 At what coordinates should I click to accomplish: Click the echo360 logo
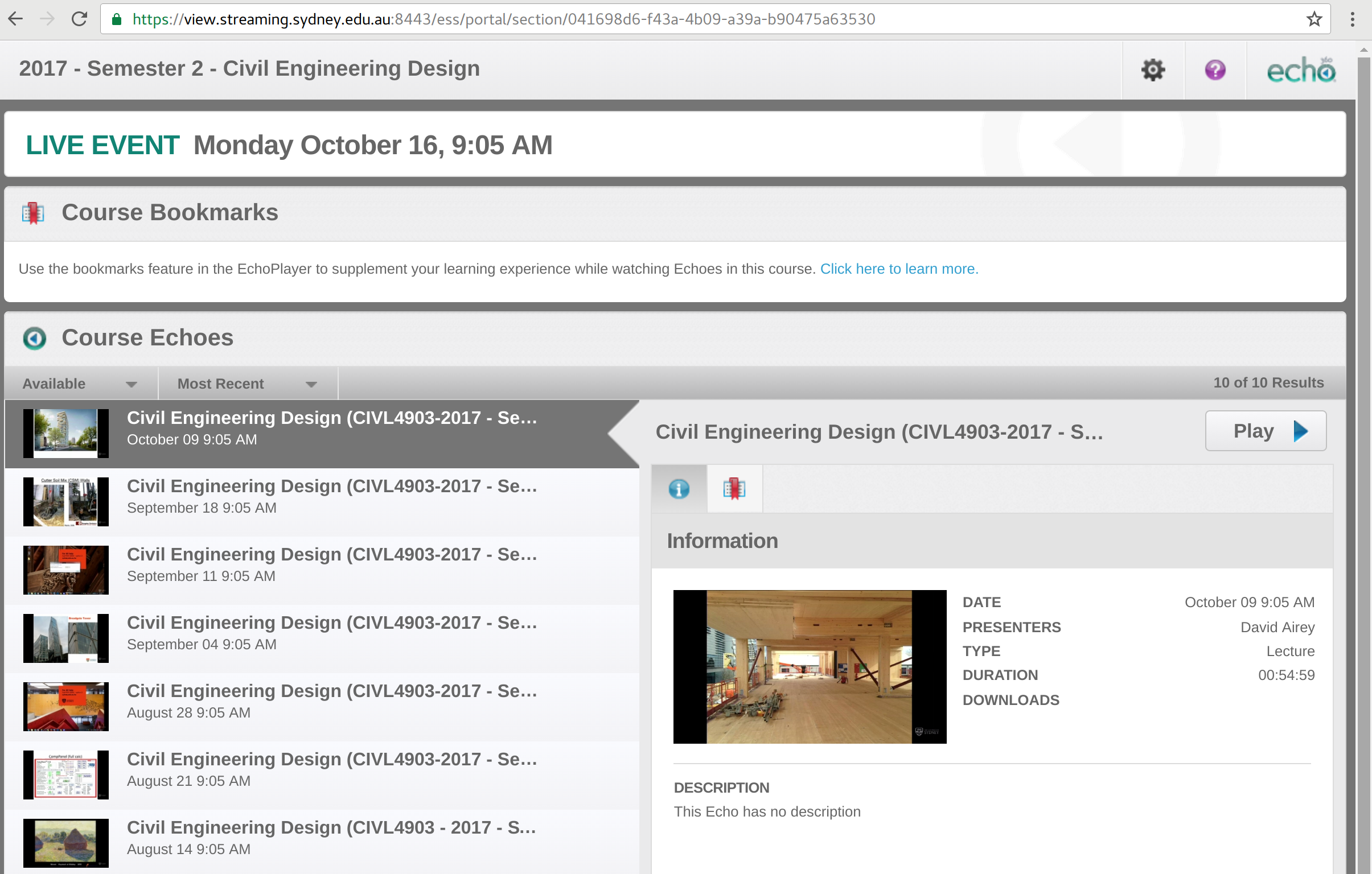tap(1300, 71)
